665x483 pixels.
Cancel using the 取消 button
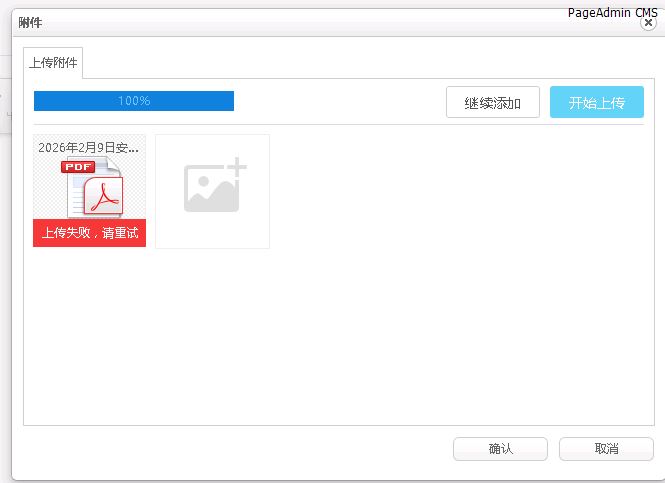[606, 449]
